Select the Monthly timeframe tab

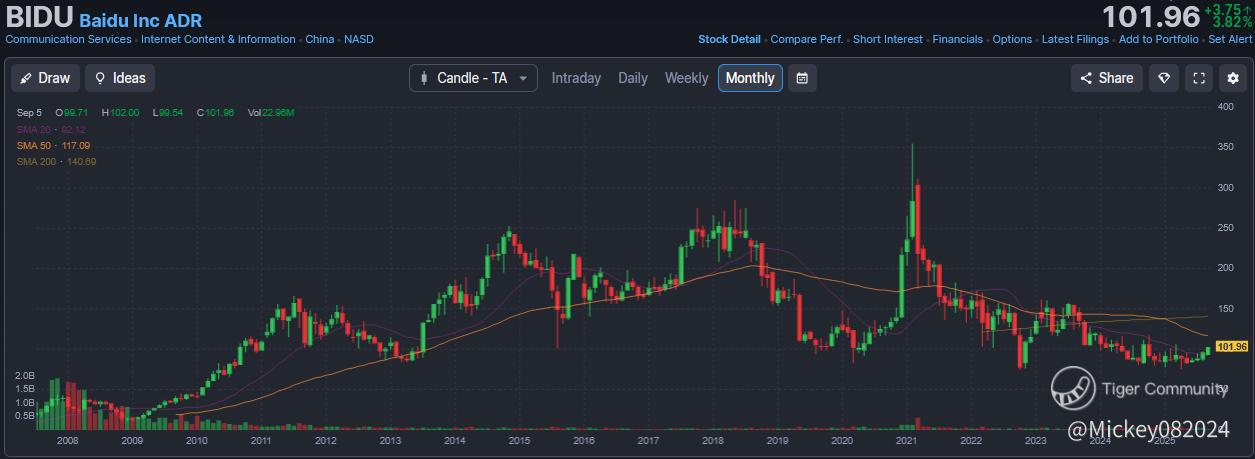[x=750, y=78]
